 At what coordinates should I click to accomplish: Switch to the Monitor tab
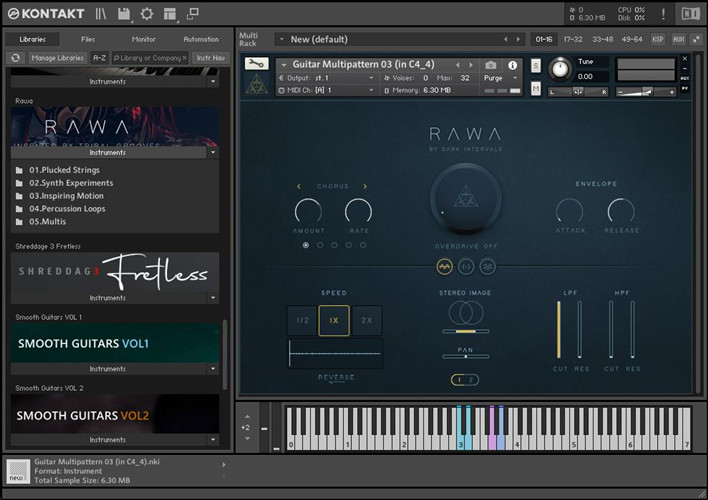(x=144, y=39)
